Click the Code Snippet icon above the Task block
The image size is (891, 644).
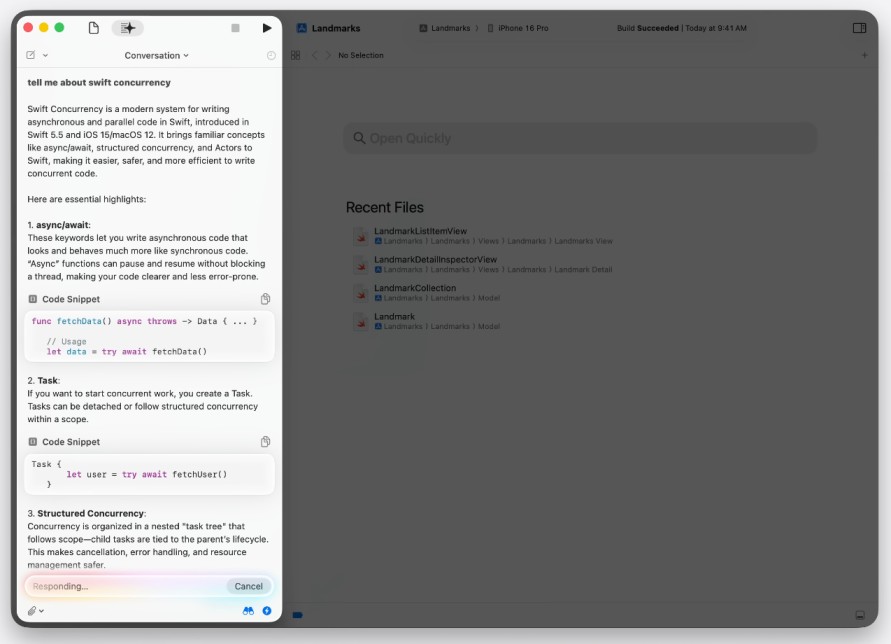33,442
